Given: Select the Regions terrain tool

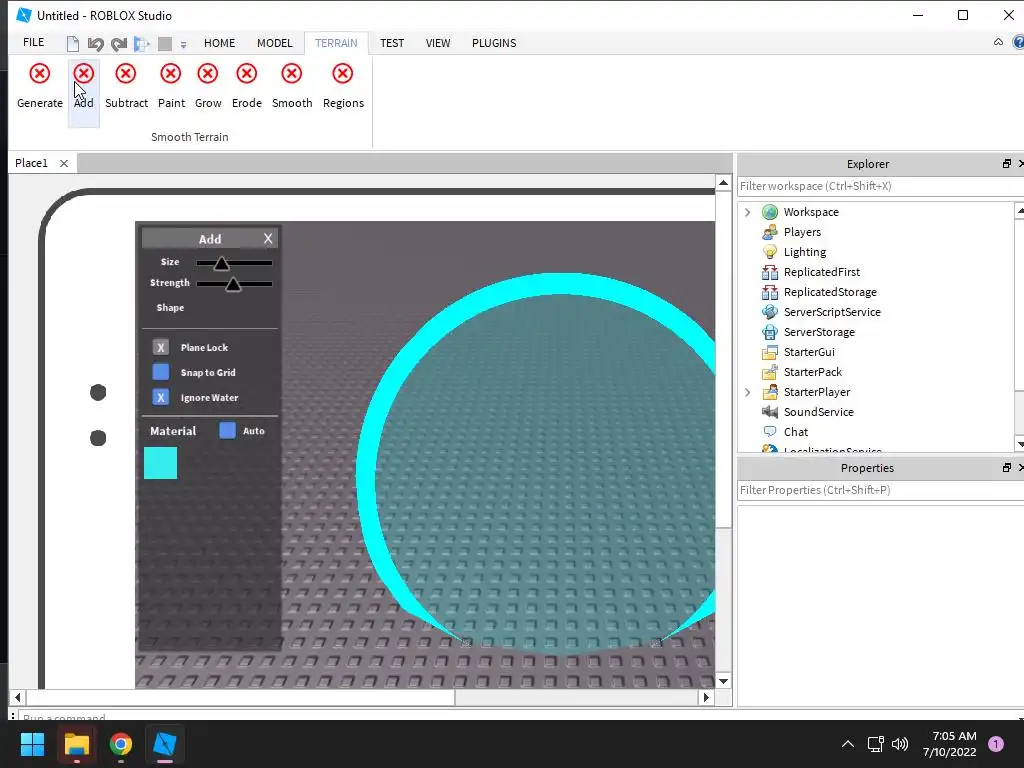Looking at the screenshot, I should 343,86.
